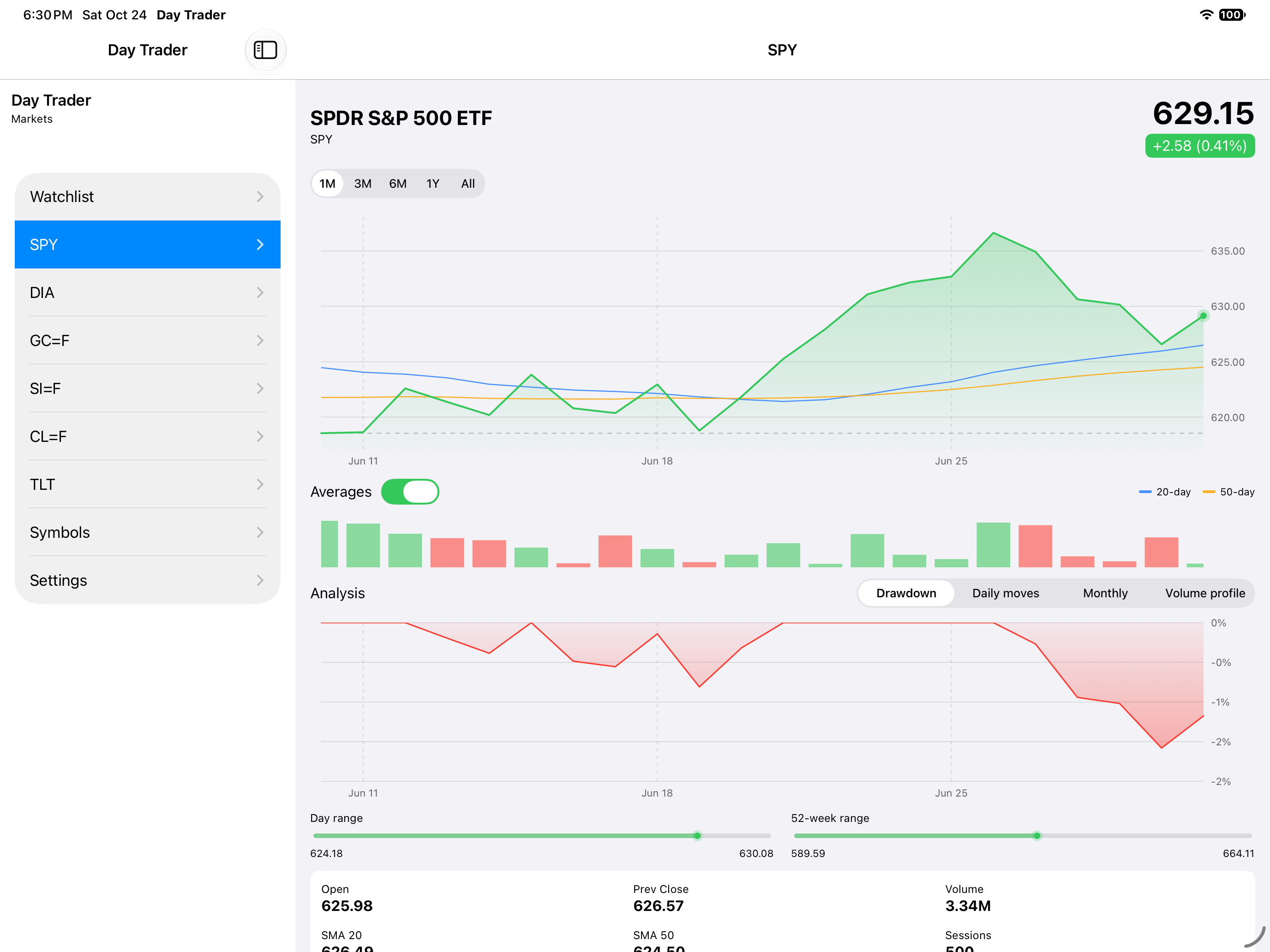Select the All time range

point(468,184)
